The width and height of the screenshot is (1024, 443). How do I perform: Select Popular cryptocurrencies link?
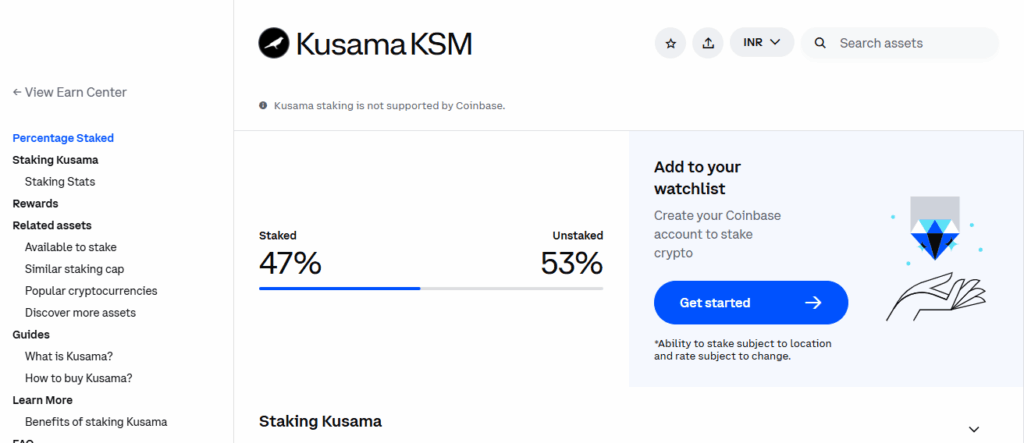pos(91,291)
